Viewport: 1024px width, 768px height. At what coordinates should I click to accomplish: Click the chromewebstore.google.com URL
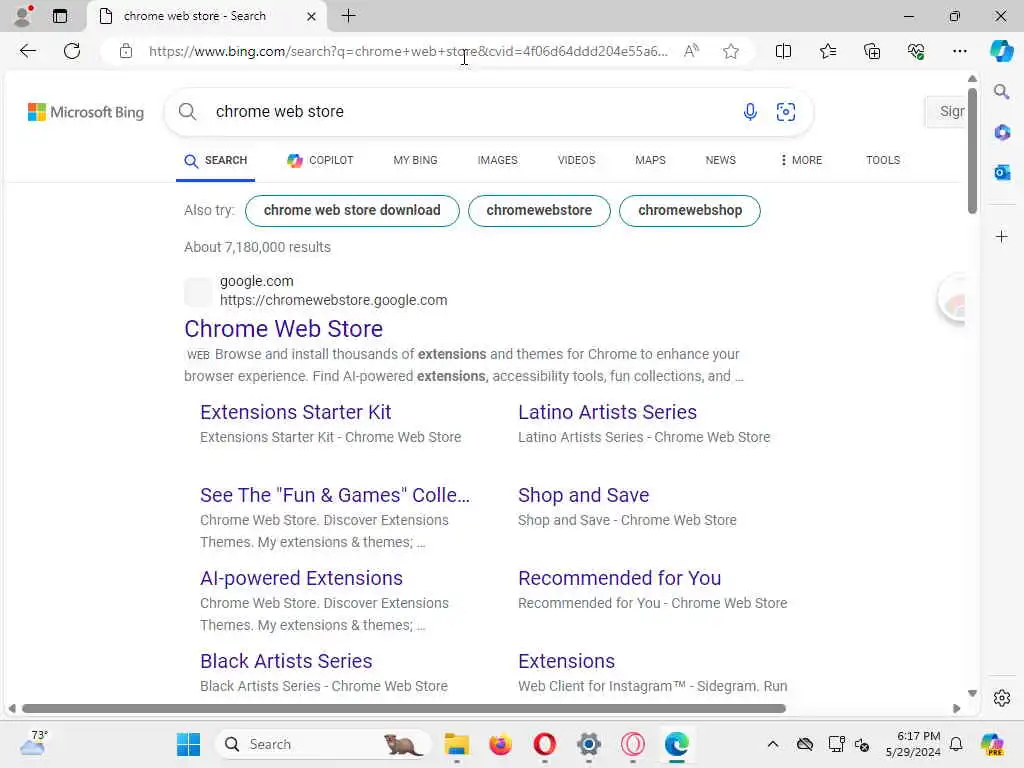333,300
